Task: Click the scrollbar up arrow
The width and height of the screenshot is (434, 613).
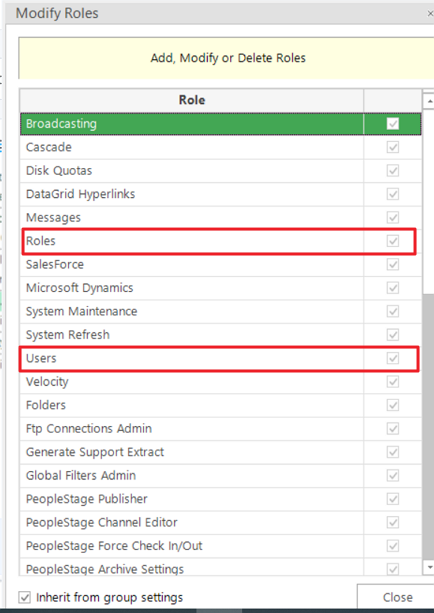Action: tap(429, 101)
